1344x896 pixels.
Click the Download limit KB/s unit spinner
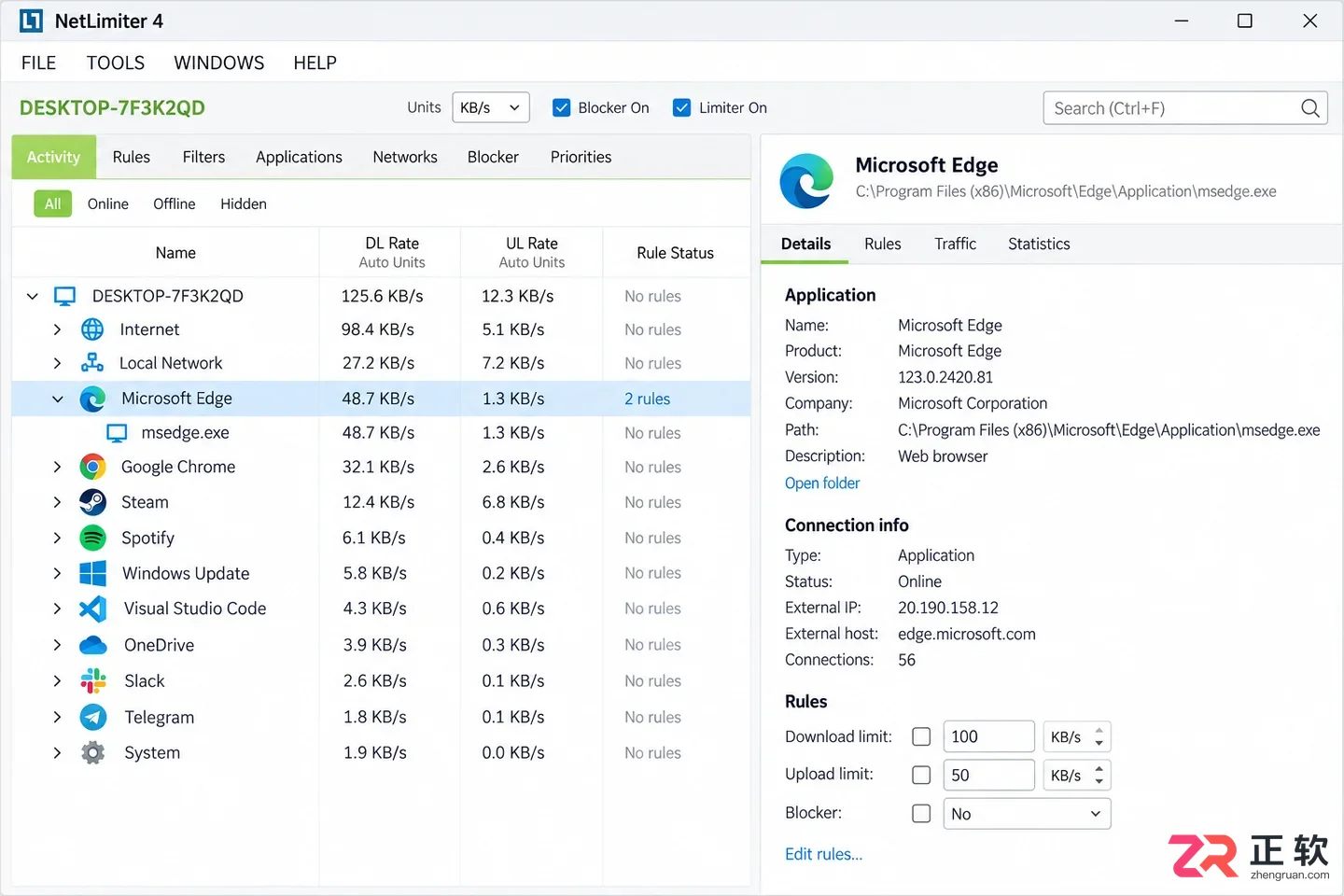[x=1076, y=737]
